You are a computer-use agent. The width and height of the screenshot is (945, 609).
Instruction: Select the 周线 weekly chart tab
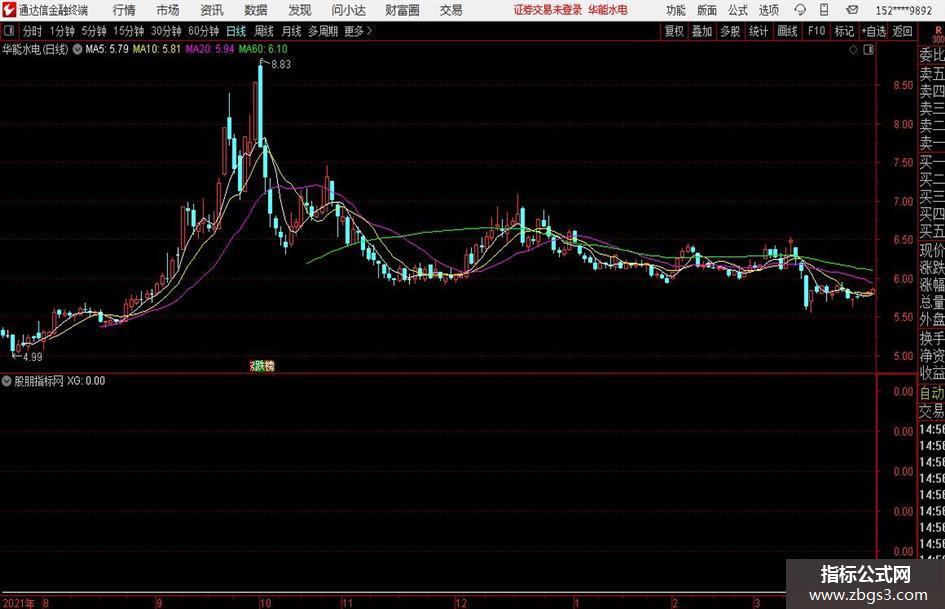pyautogui.click(x=263, y=31)
